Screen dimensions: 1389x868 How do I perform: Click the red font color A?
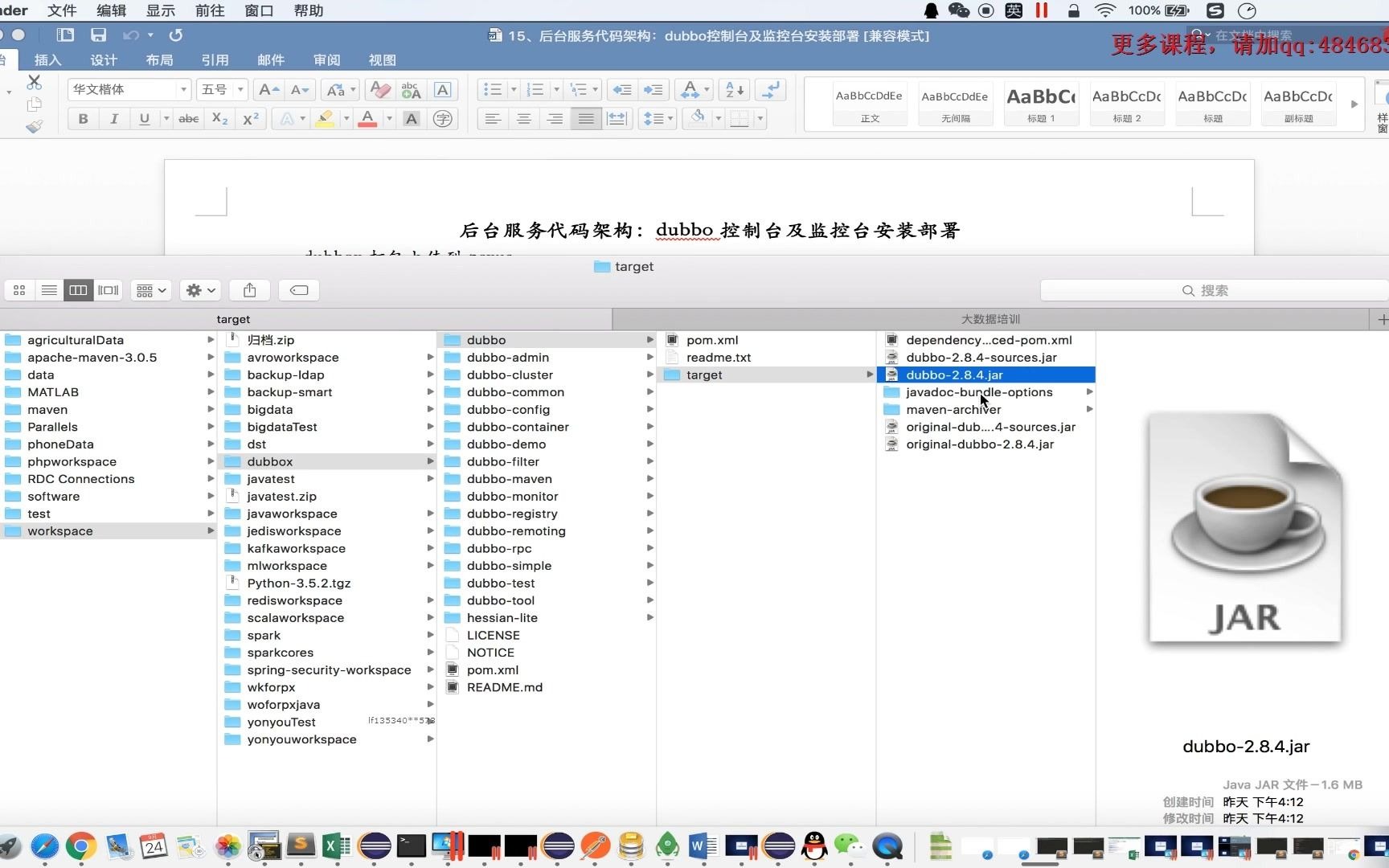(x=367, y=119)
